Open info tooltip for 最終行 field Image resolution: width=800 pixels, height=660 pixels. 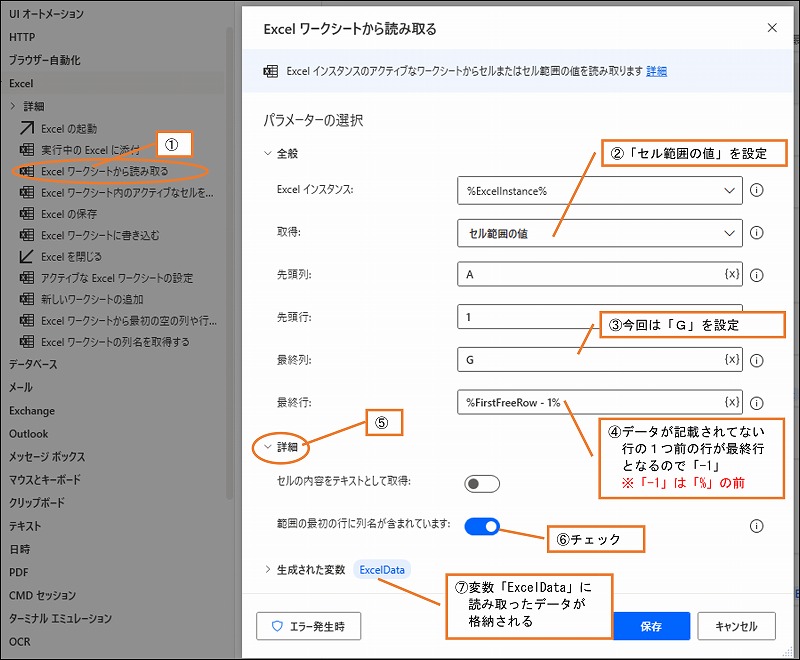757,403
